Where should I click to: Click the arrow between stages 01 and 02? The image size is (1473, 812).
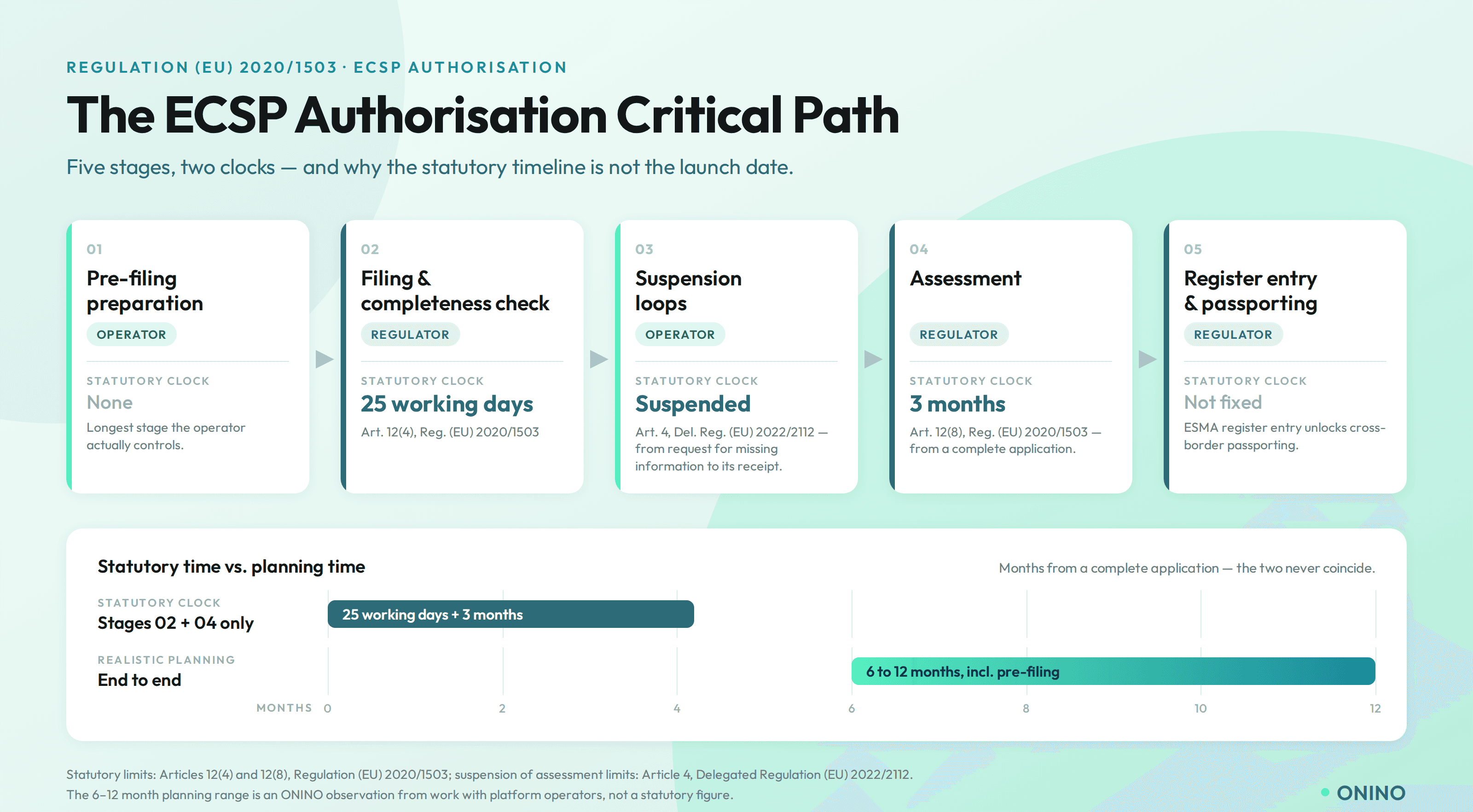pos(325,359)
